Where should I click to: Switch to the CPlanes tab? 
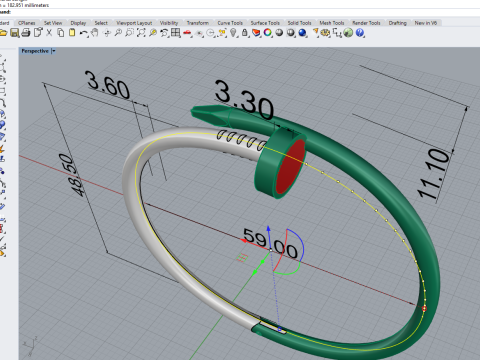coord(27,23)
